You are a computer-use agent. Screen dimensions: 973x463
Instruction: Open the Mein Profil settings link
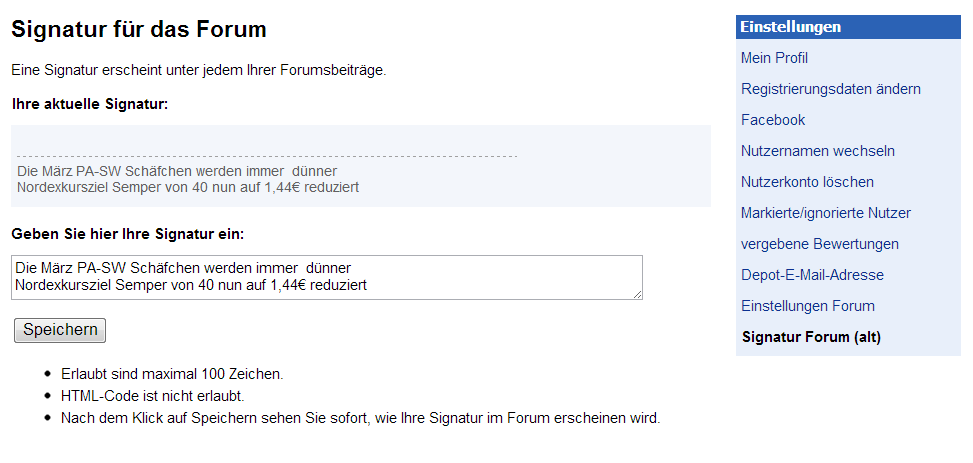[x=774, y=58]
